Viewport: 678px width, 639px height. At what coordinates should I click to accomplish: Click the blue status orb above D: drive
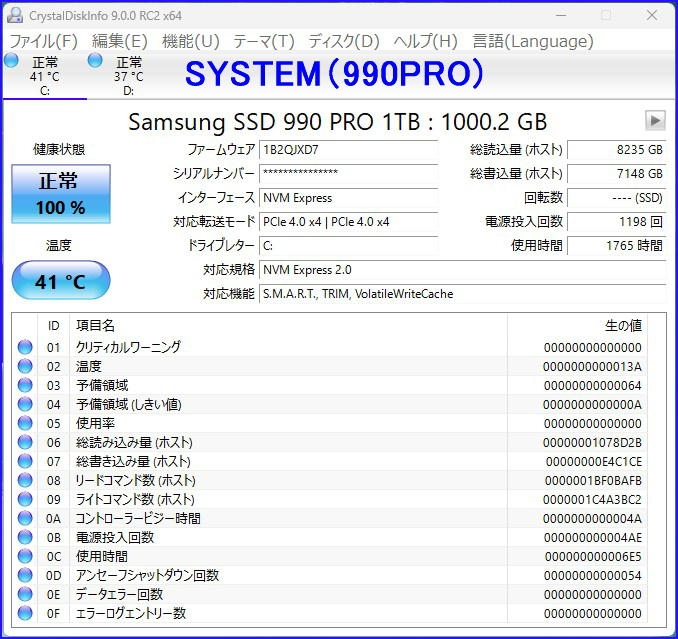95,61
